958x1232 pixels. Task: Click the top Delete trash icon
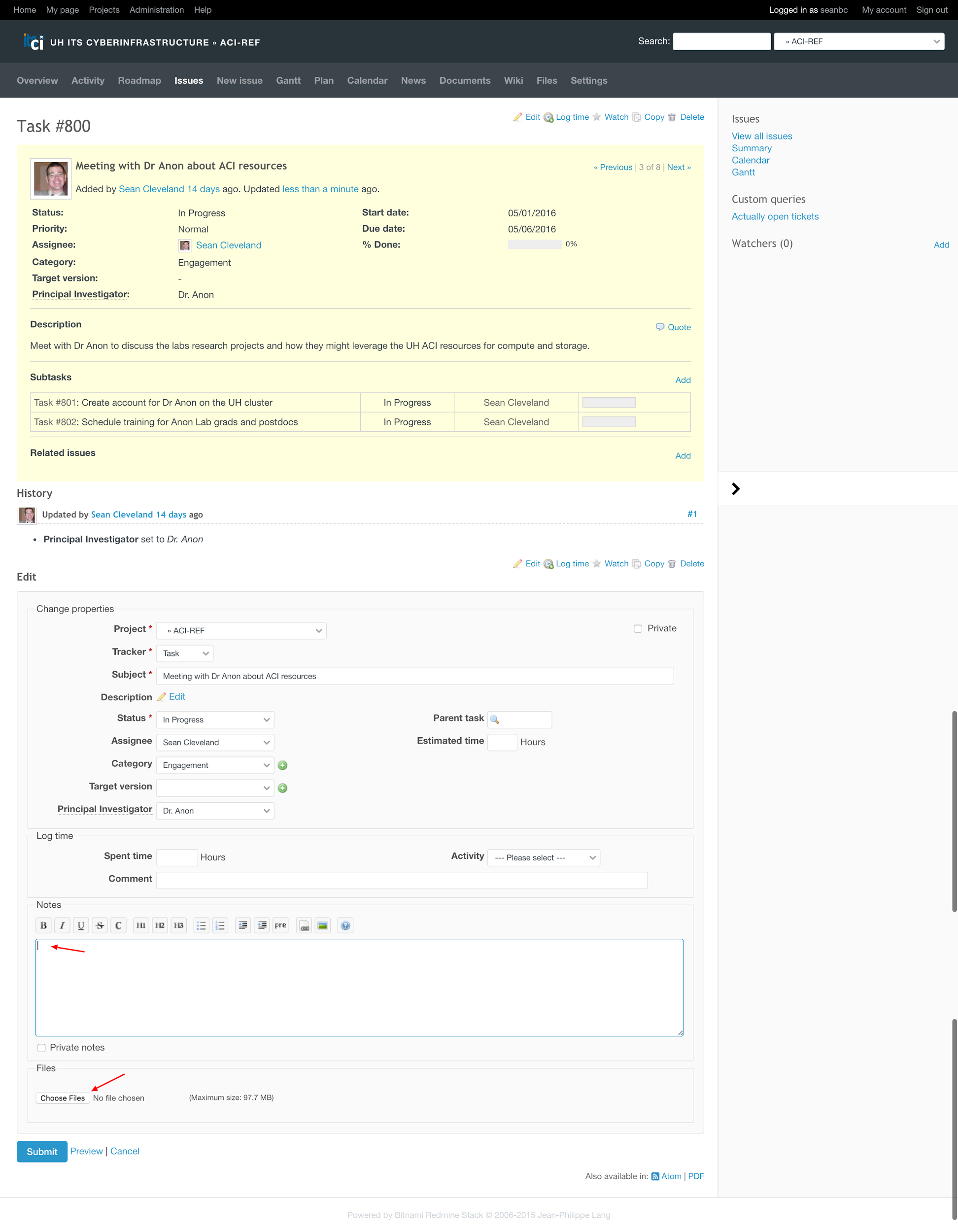pos(672,117)
